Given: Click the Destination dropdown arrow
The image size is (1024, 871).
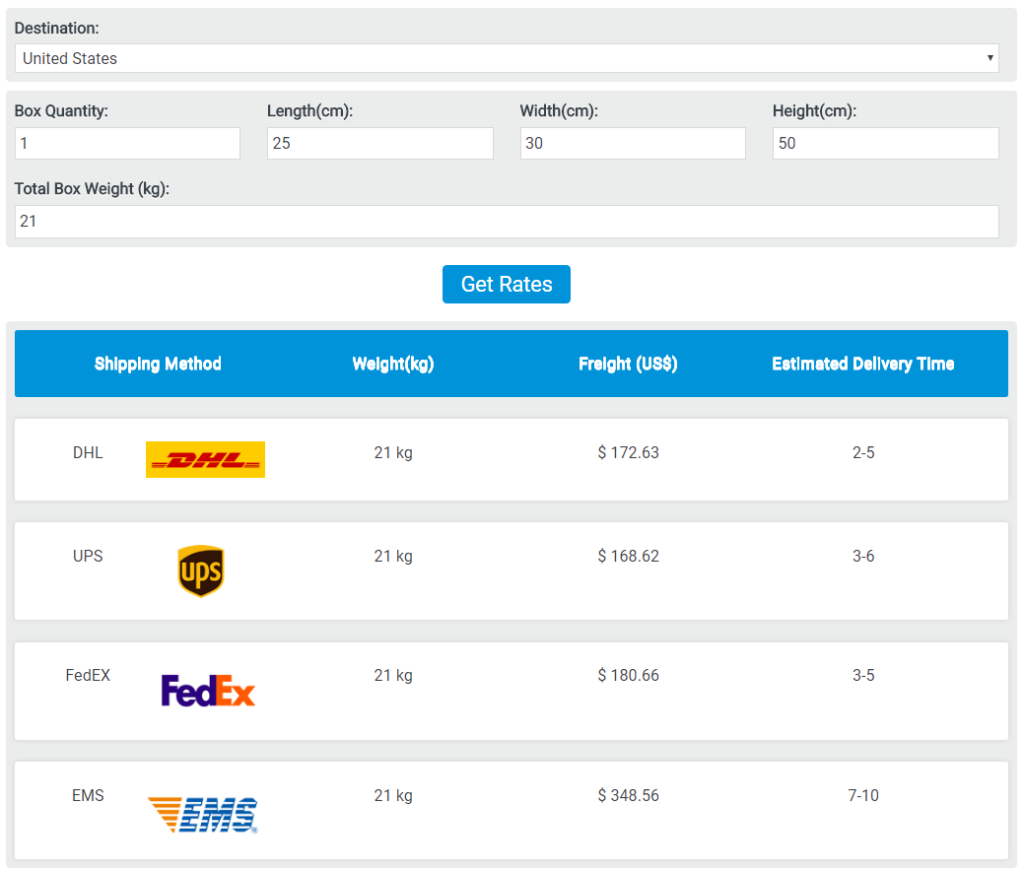Looking at the screenshot, I should tap(989, 58).
